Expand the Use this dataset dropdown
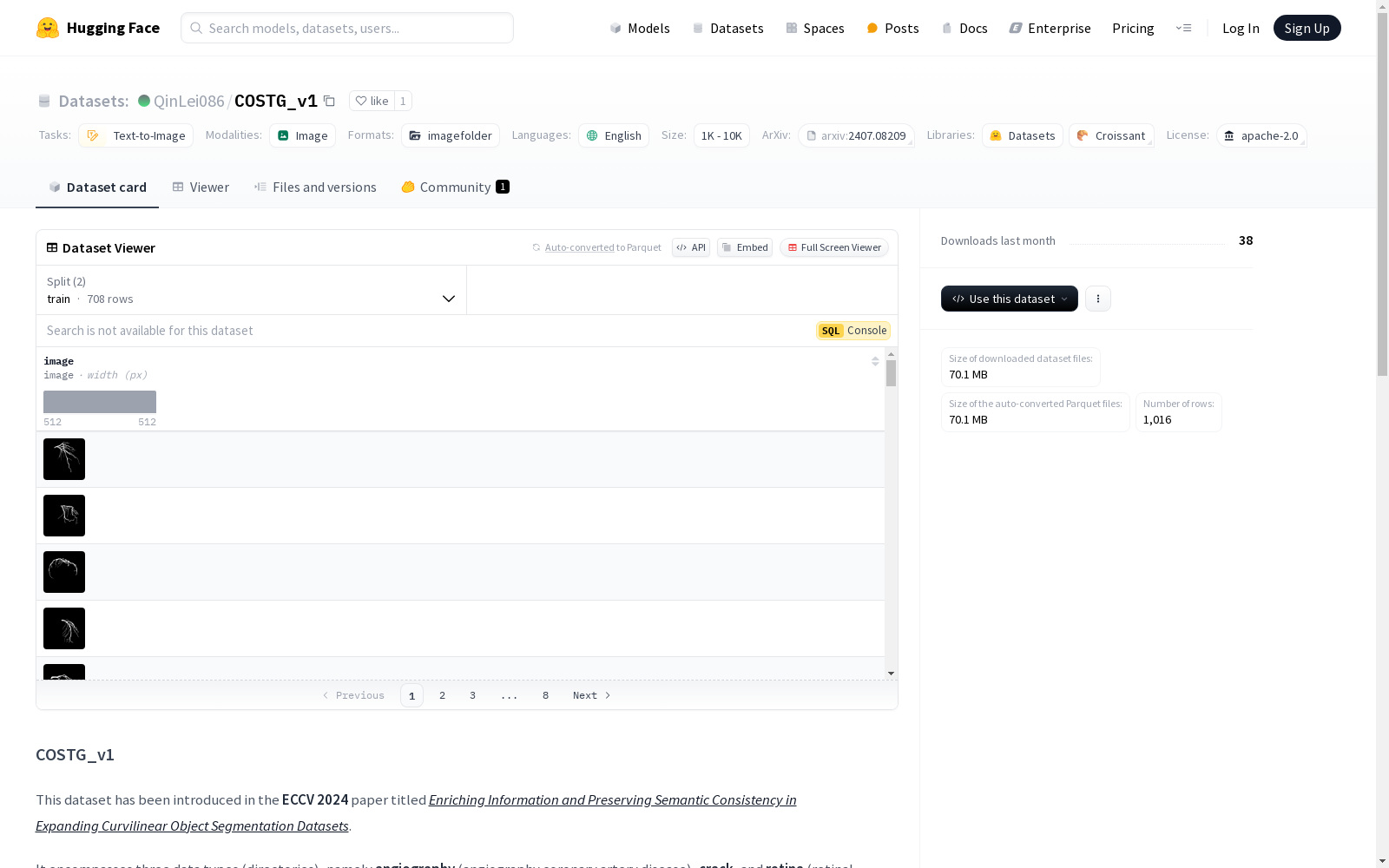 pos(1009,299)
